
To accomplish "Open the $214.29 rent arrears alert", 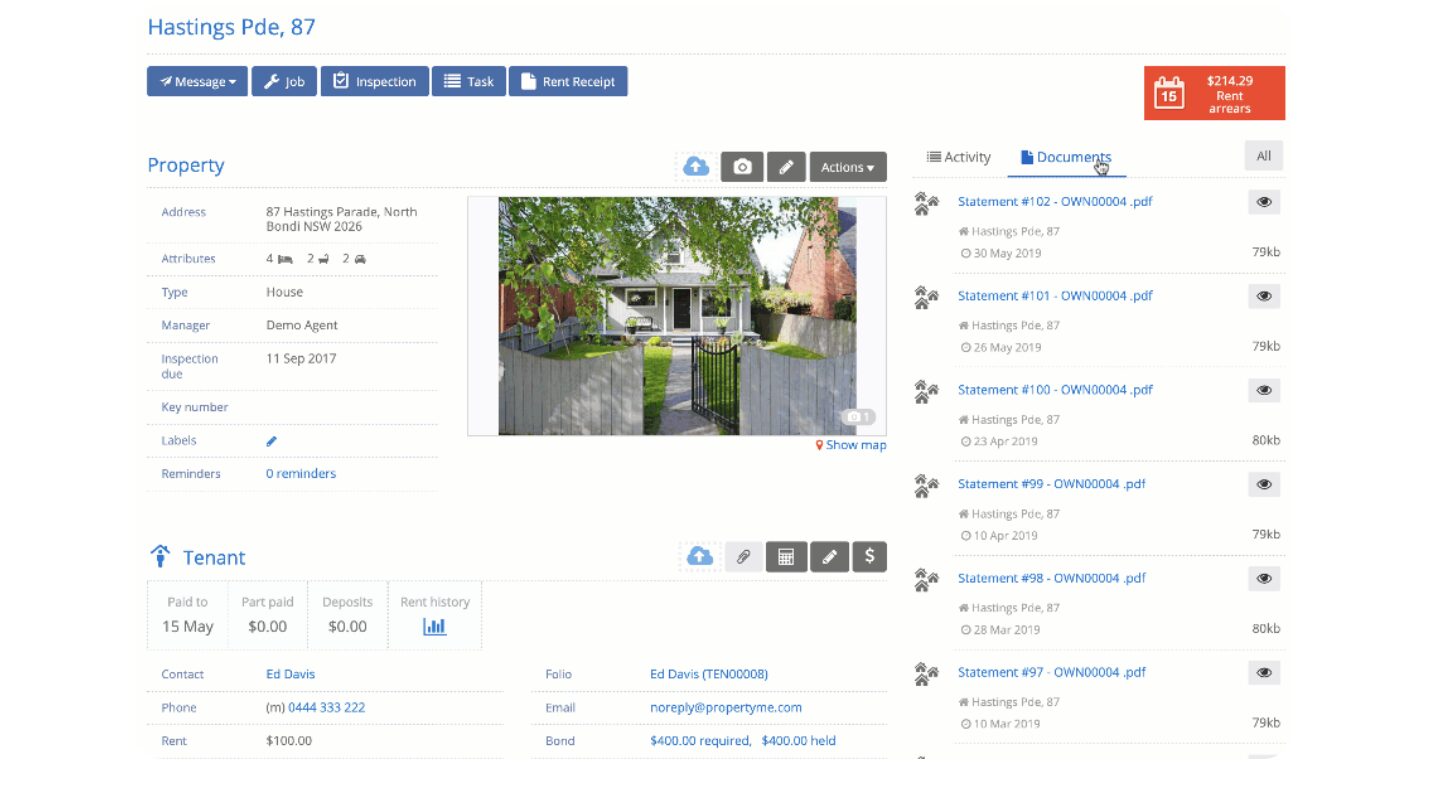I will (1214, 94).
